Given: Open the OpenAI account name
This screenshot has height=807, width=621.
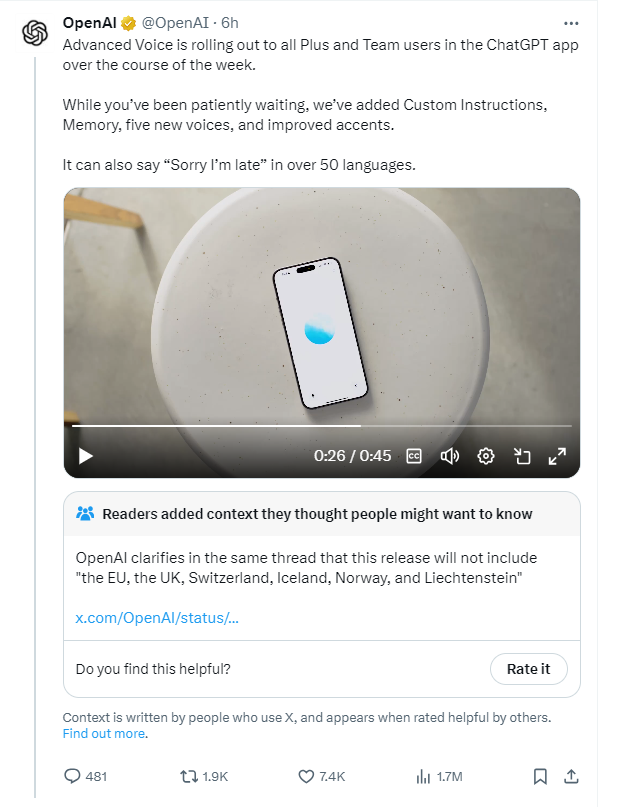Looking at the screenshot, I should [x=90, y=22].
